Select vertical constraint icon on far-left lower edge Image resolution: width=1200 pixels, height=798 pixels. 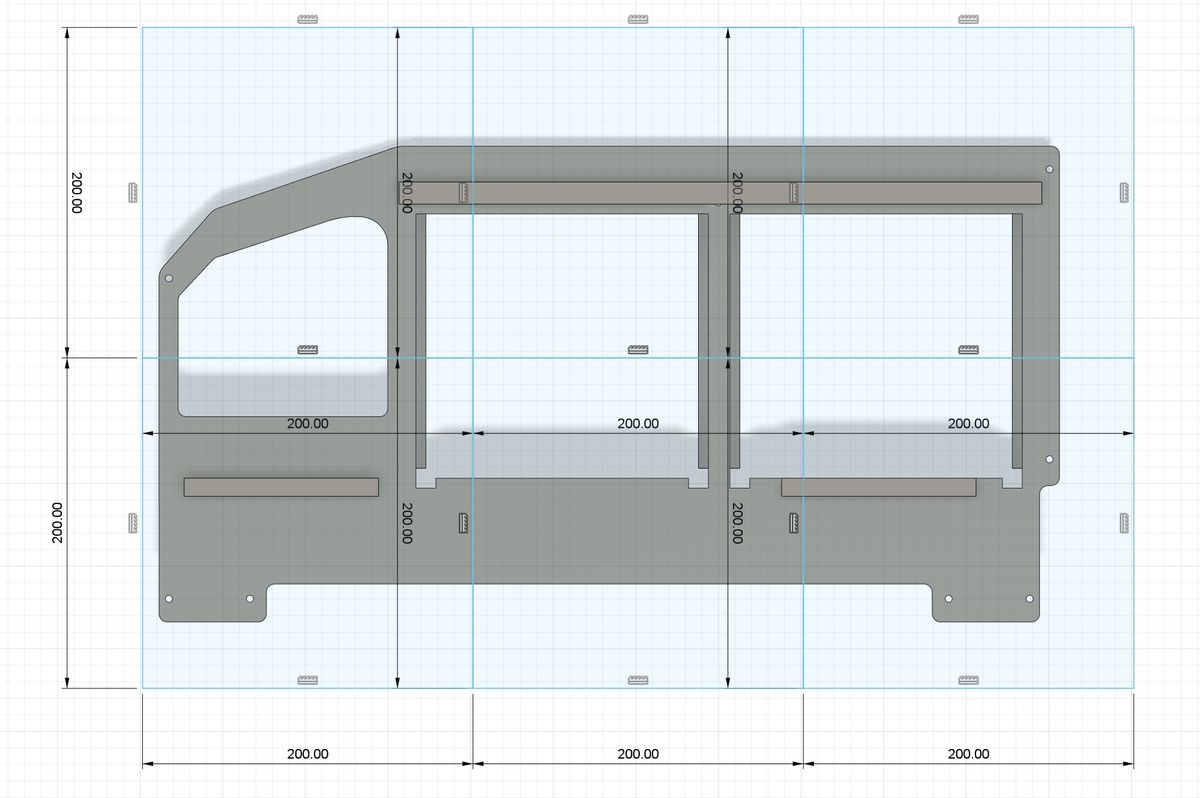pos(133,522)
